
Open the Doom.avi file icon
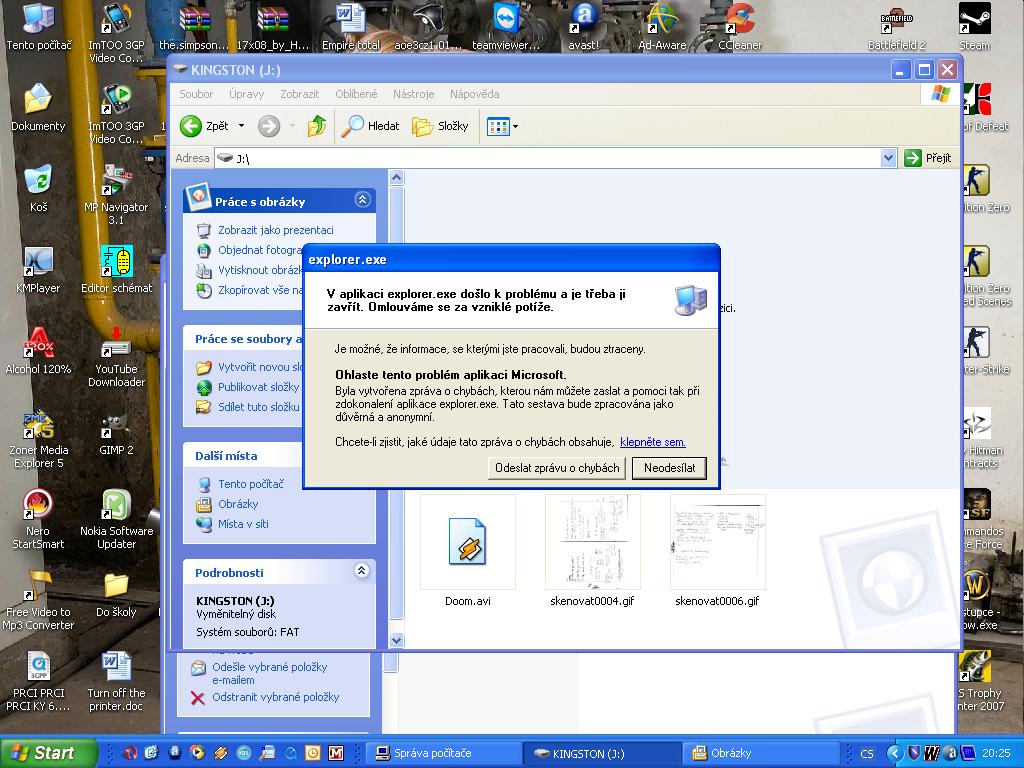click(467, 541)
